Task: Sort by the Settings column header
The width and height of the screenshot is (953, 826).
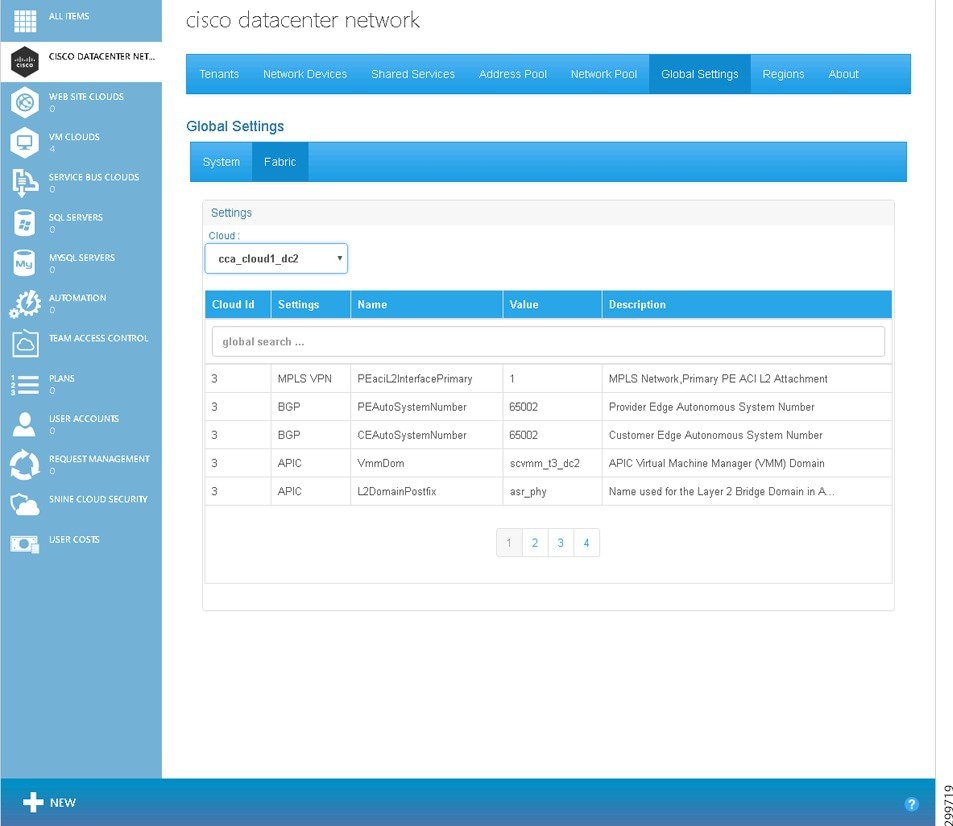Action: pyautogui.click(x=311, y=305)
